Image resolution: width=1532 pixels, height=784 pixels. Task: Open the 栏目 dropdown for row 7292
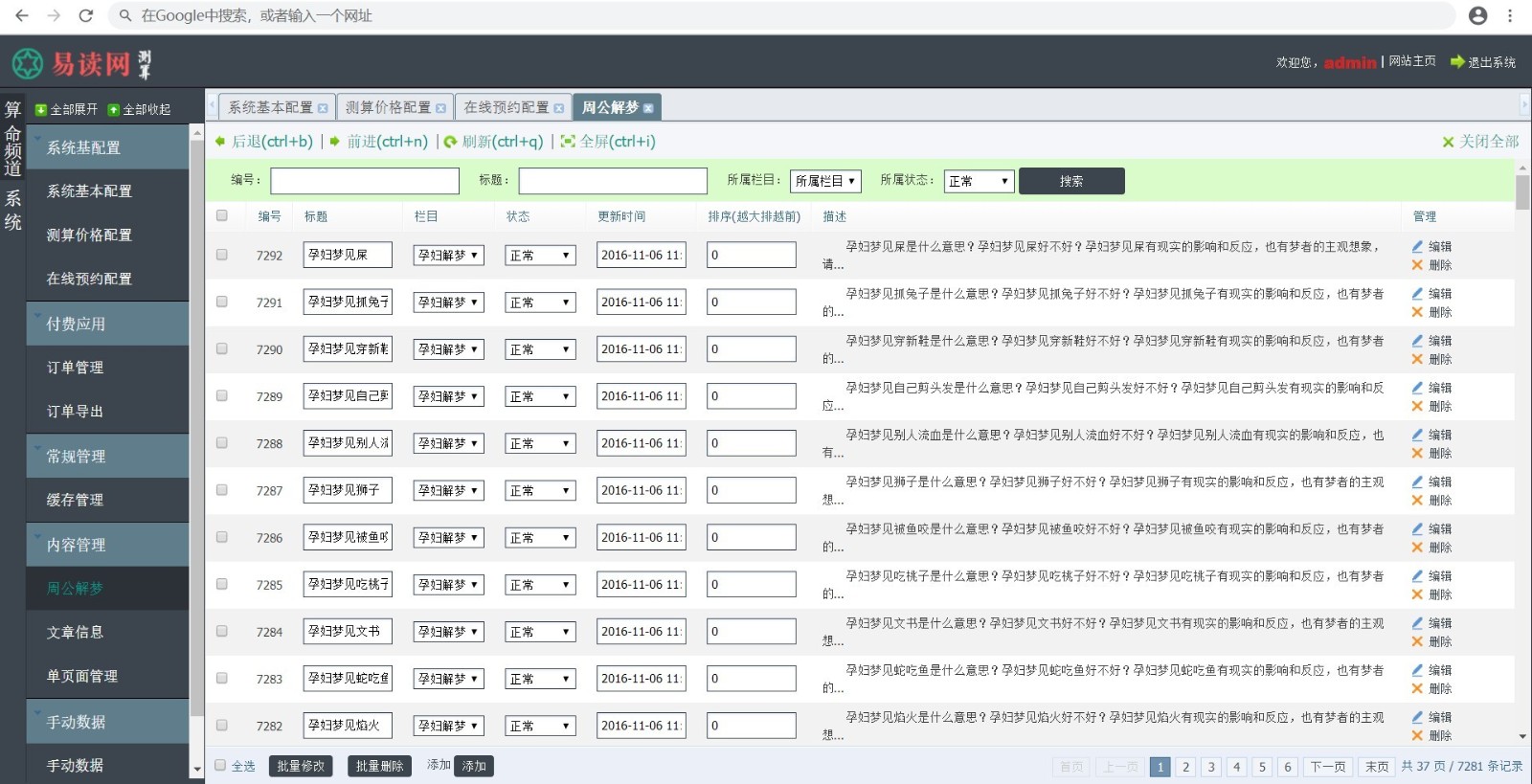[448, 256]
